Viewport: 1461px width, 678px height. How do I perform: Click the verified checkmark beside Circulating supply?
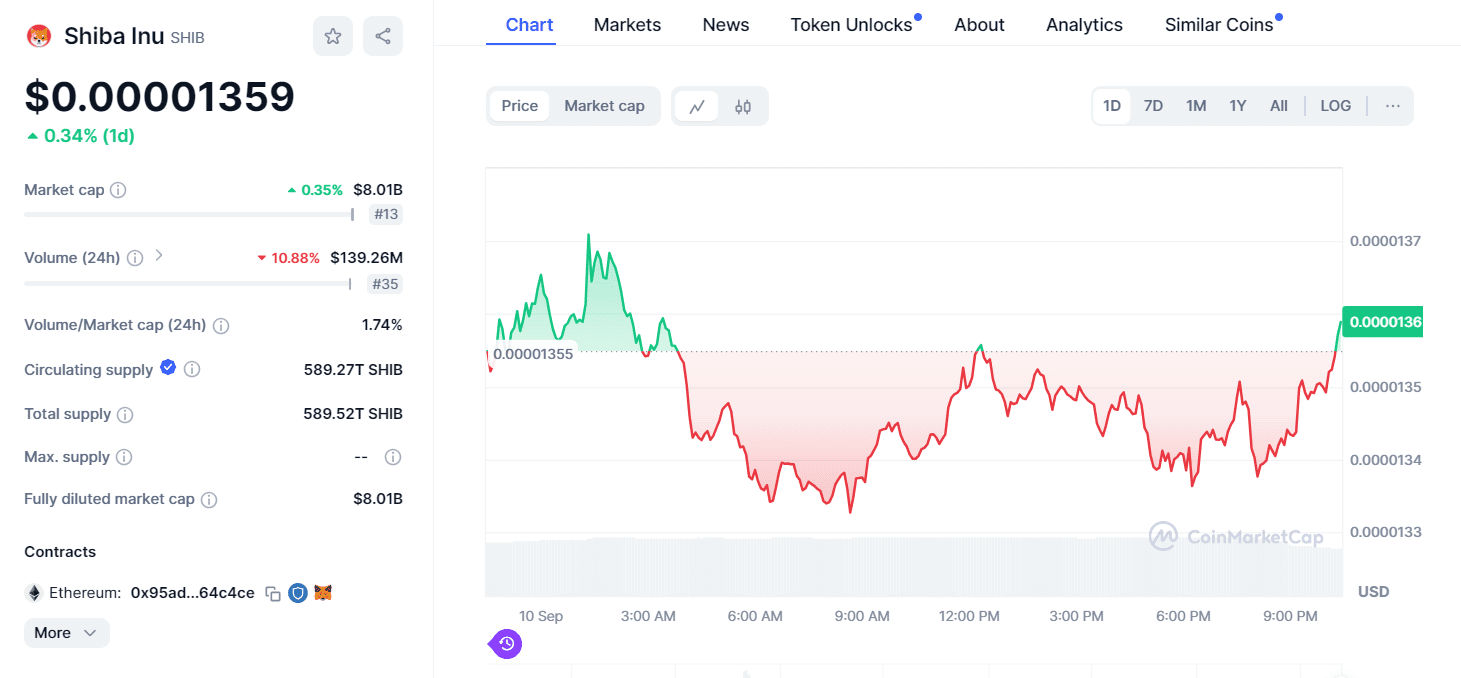click(x=167, y=368)
